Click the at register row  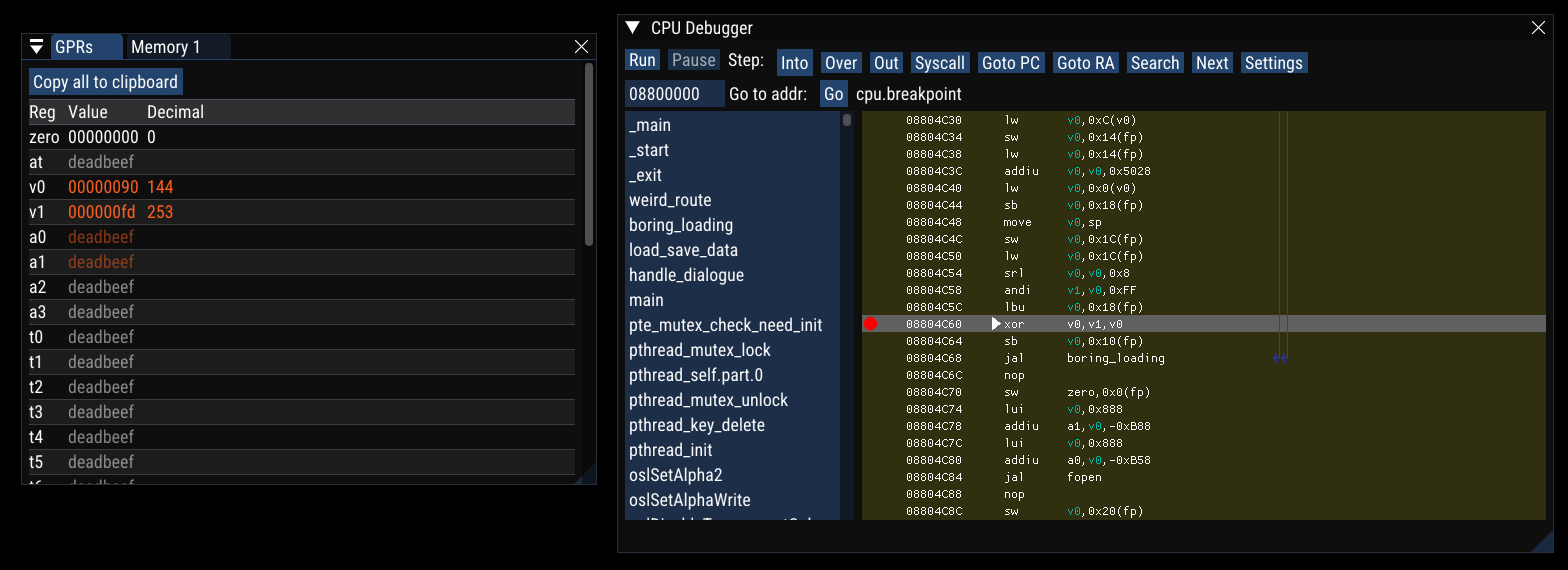click(302, 162)
